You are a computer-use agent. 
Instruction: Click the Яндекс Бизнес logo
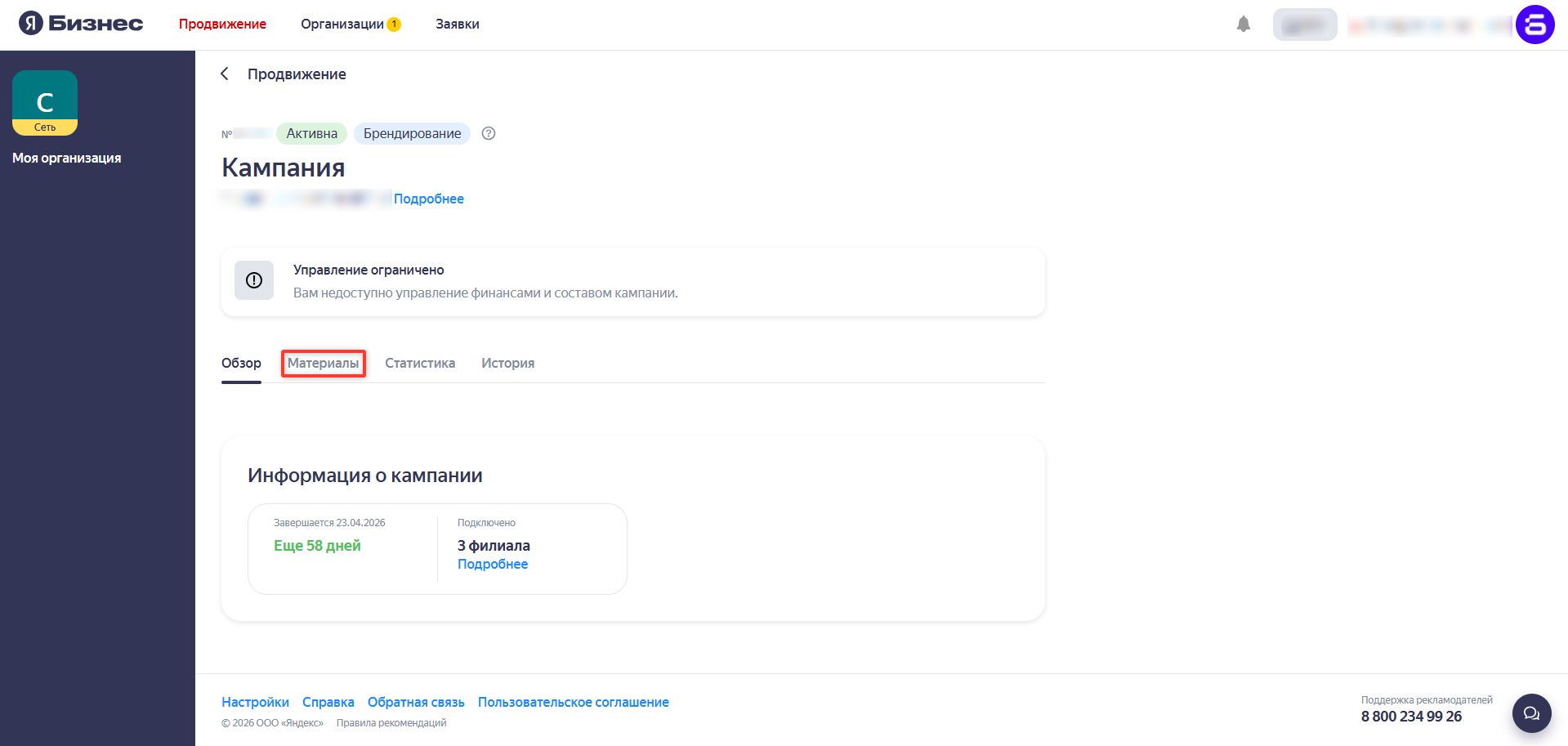tap(81, 24)
